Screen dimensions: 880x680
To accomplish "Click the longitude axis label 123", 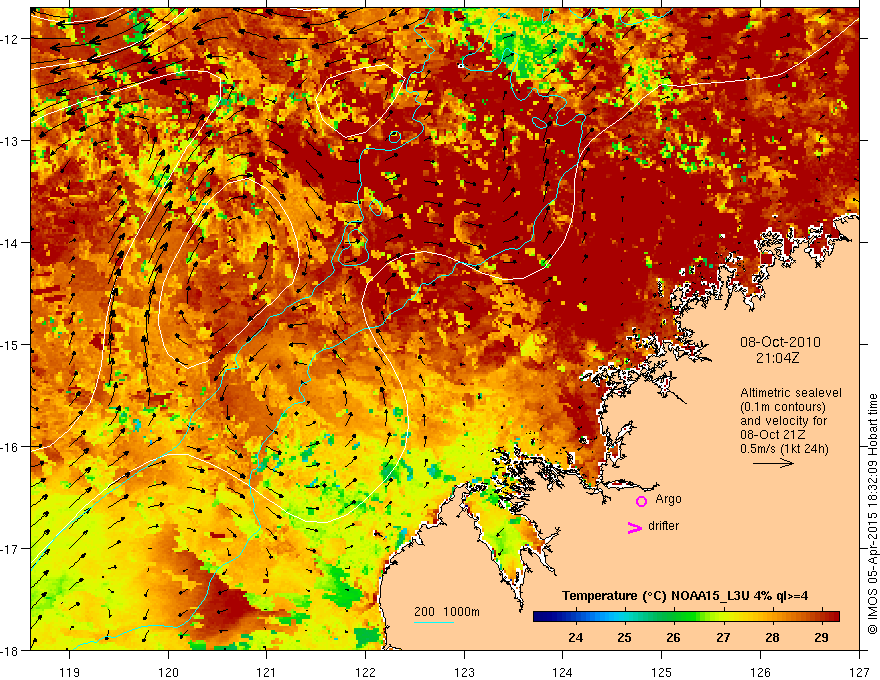I will pos(464,672).
